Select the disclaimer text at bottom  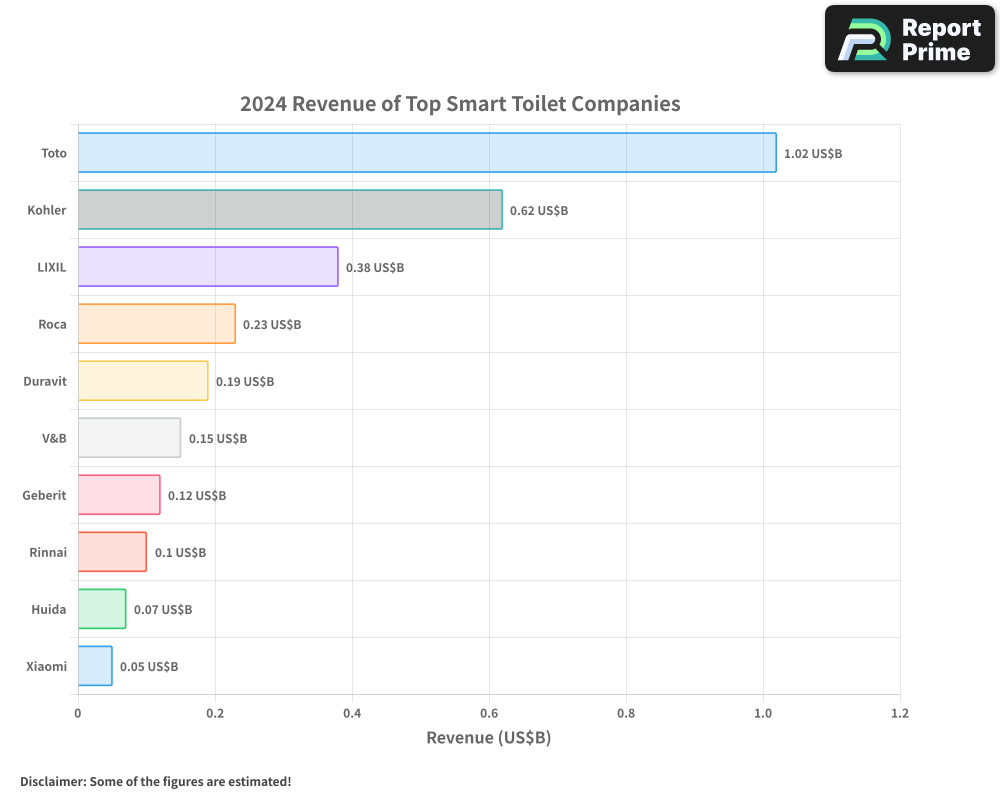coord(156,782)
